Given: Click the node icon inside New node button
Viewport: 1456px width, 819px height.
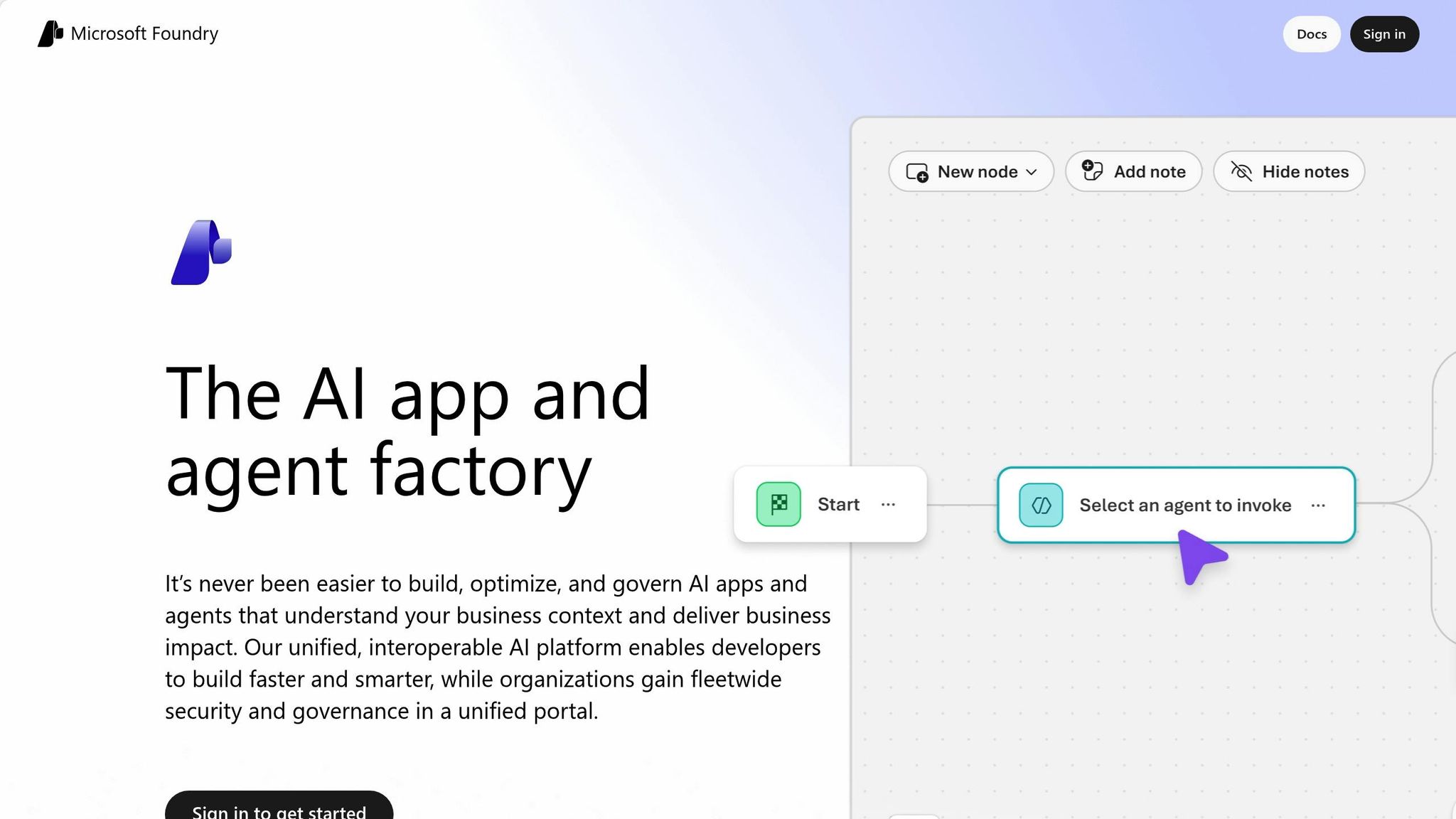Looking at the screenshot, I should click(x=917, y=171).
